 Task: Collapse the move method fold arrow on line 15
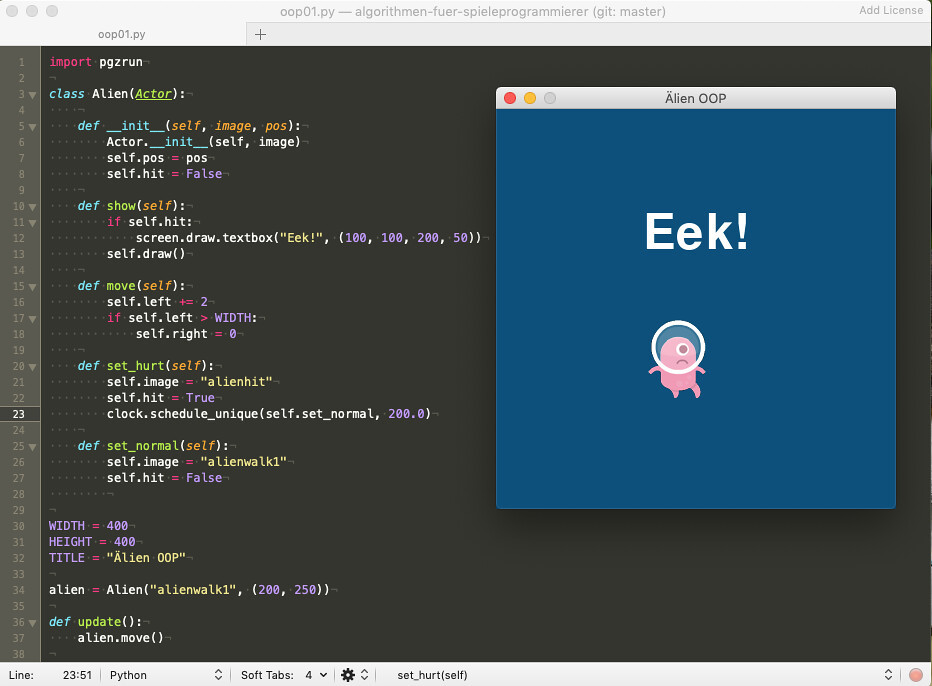pyautogui.click(x=33, y=287)
